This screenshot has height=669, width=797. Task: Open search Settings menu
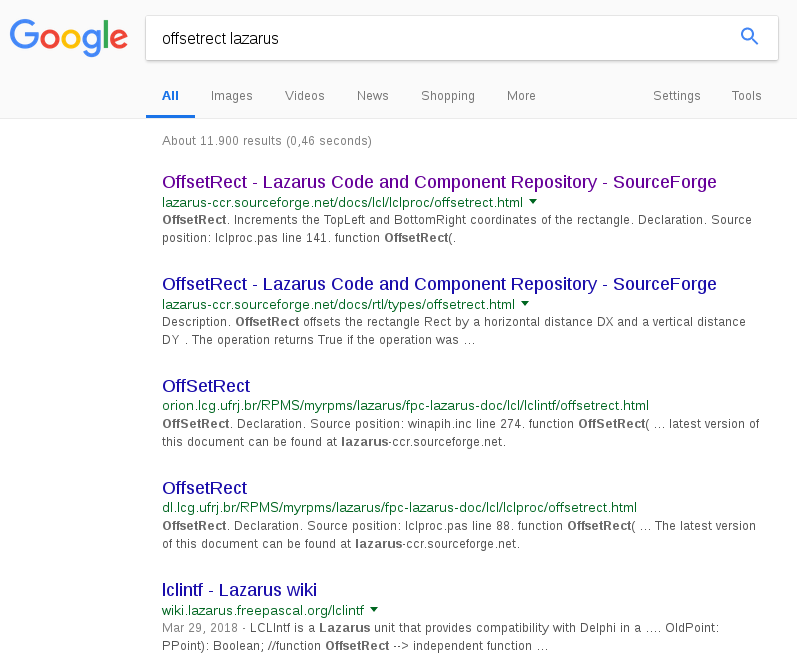676,96
